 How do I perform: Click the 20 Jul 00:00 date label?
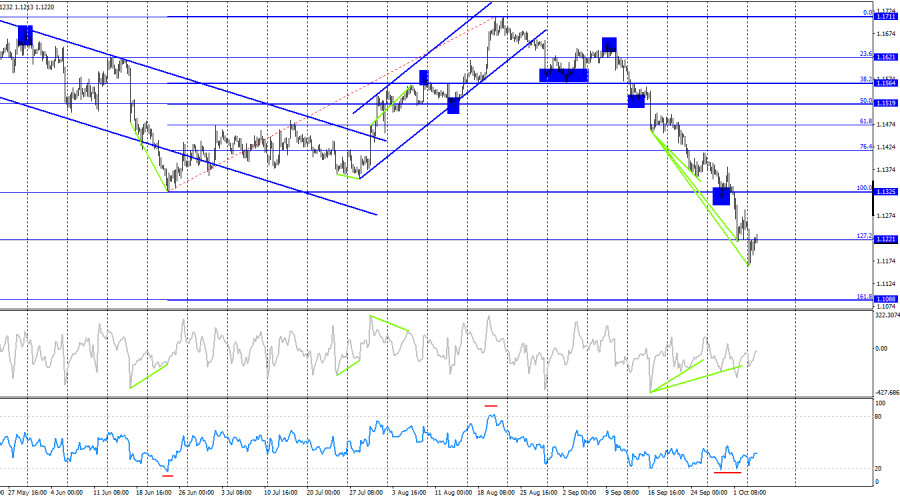coord(323,493)
